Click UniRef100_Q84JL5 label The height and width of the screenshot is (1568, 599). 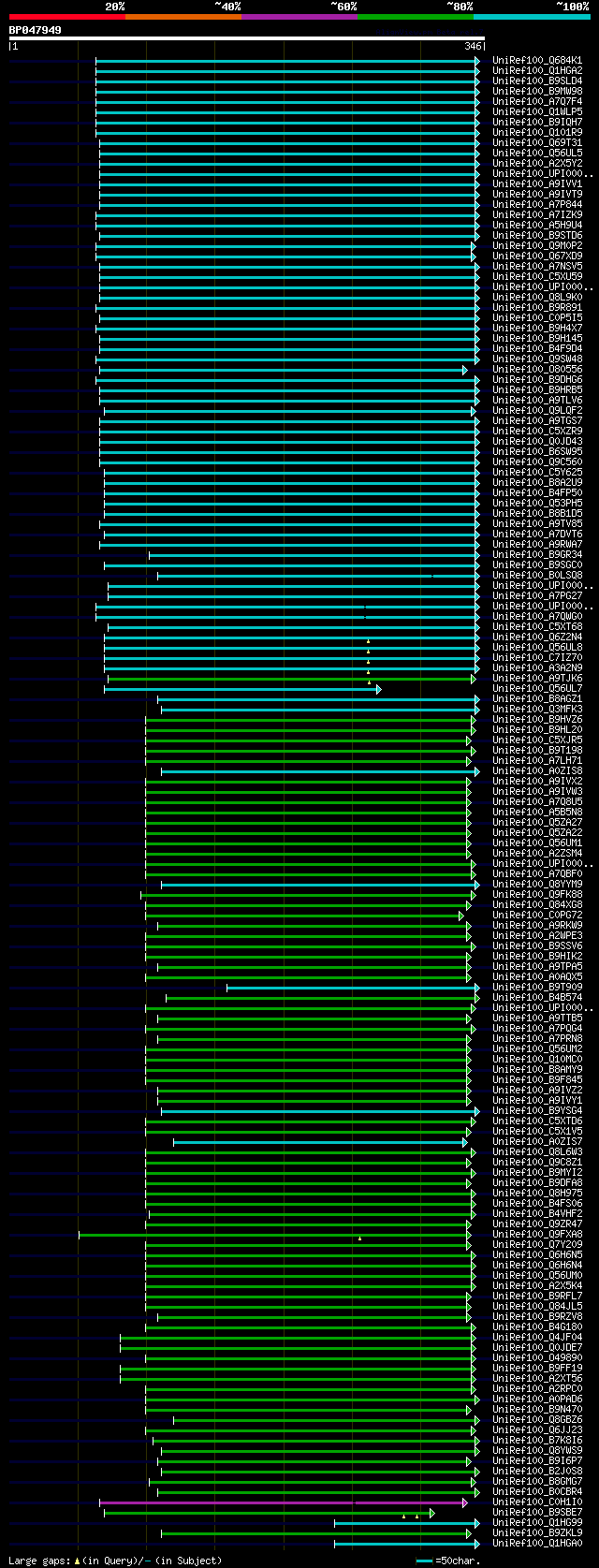point(537,1306)
